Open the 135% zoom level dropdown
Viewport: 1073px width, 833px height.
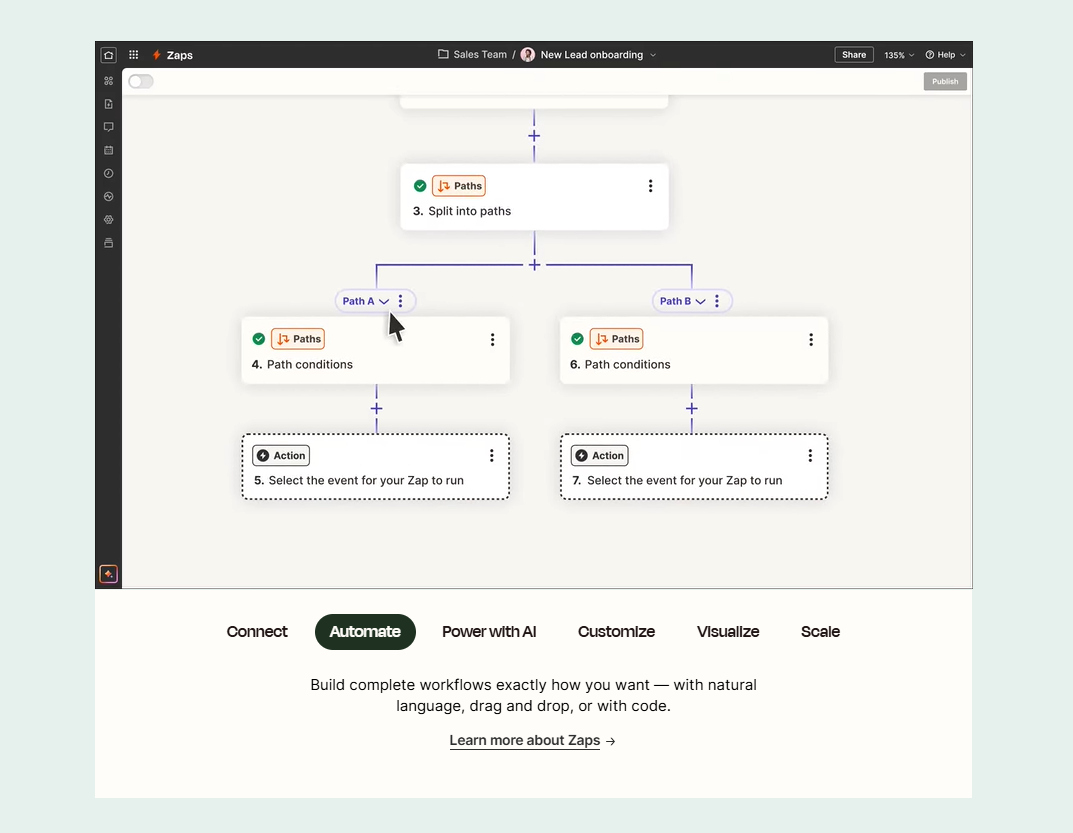(898, 55)
